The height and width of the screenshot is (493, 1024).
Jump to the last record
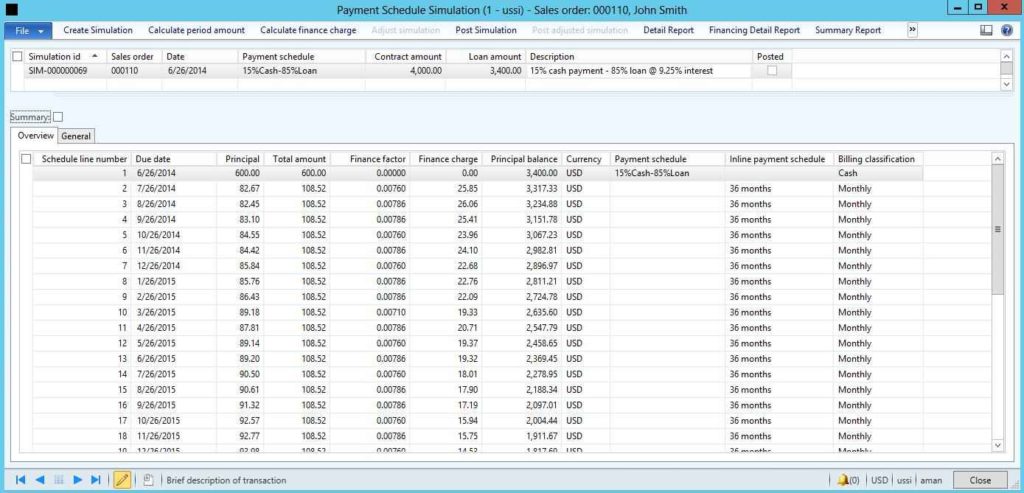coord(96,480)
